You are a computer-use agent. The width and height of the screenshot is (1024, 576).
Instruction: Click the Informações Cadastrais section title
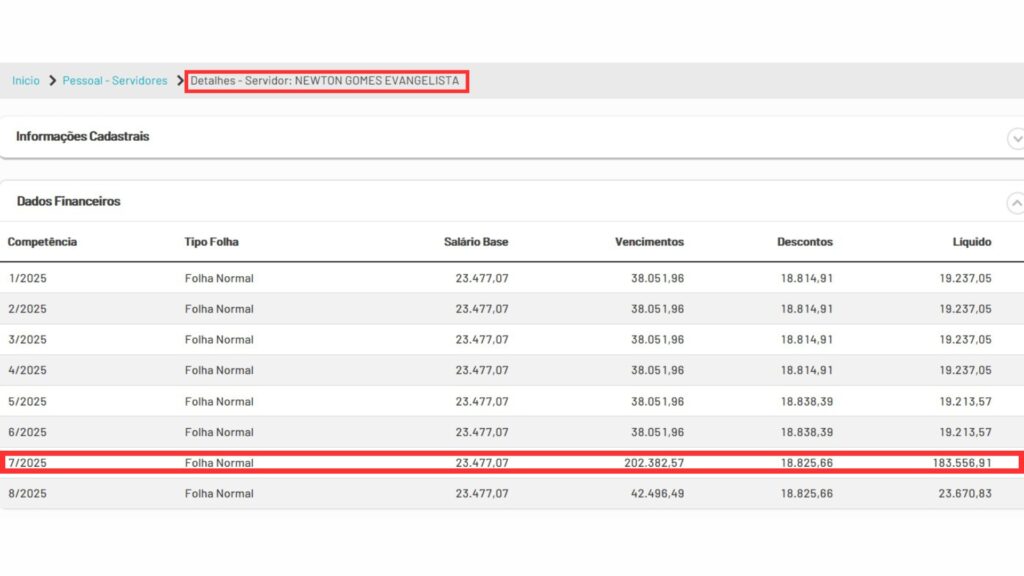pos(83,136)
